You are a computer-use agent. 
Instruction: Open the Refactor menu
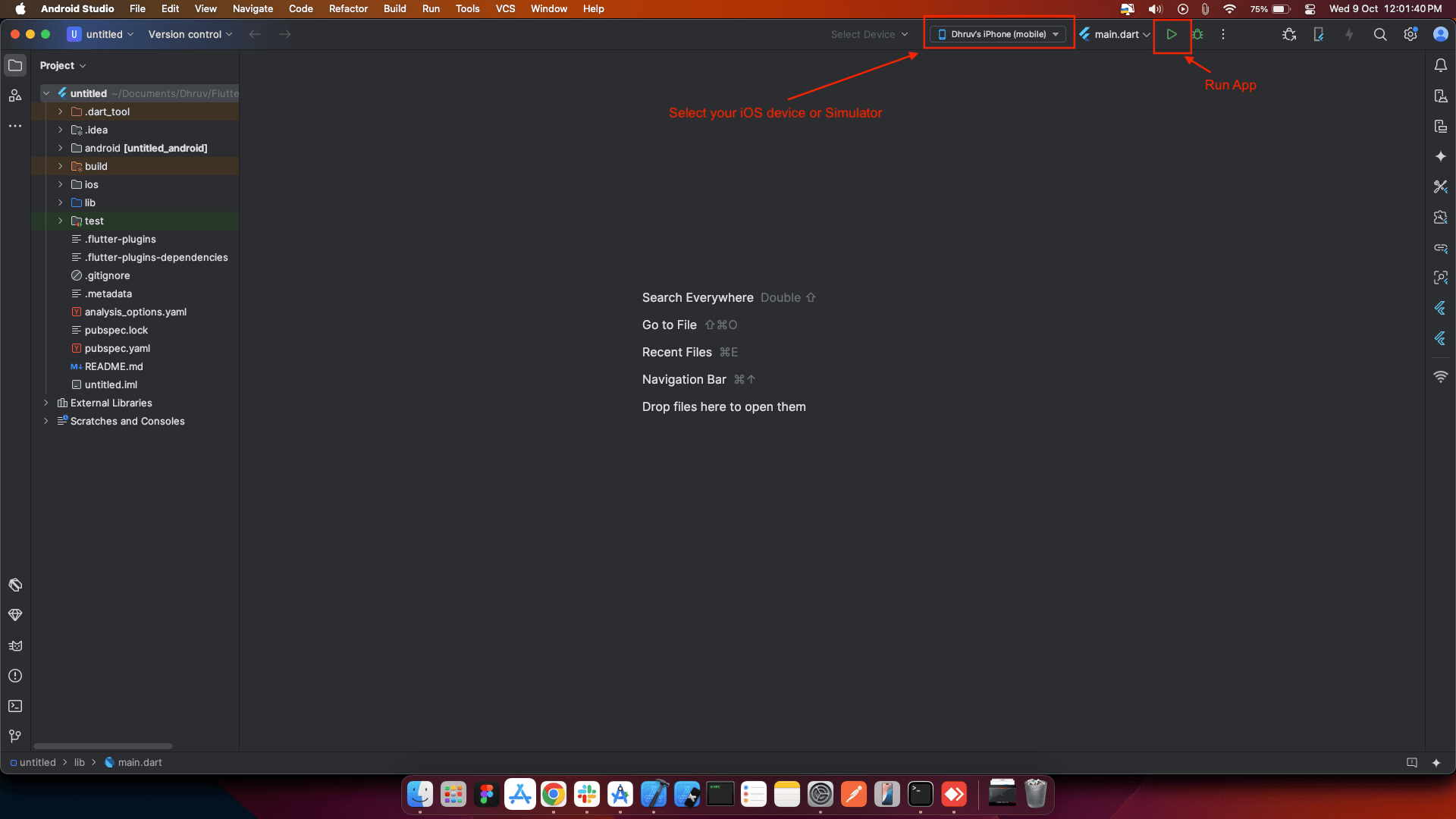pos(348,8)
